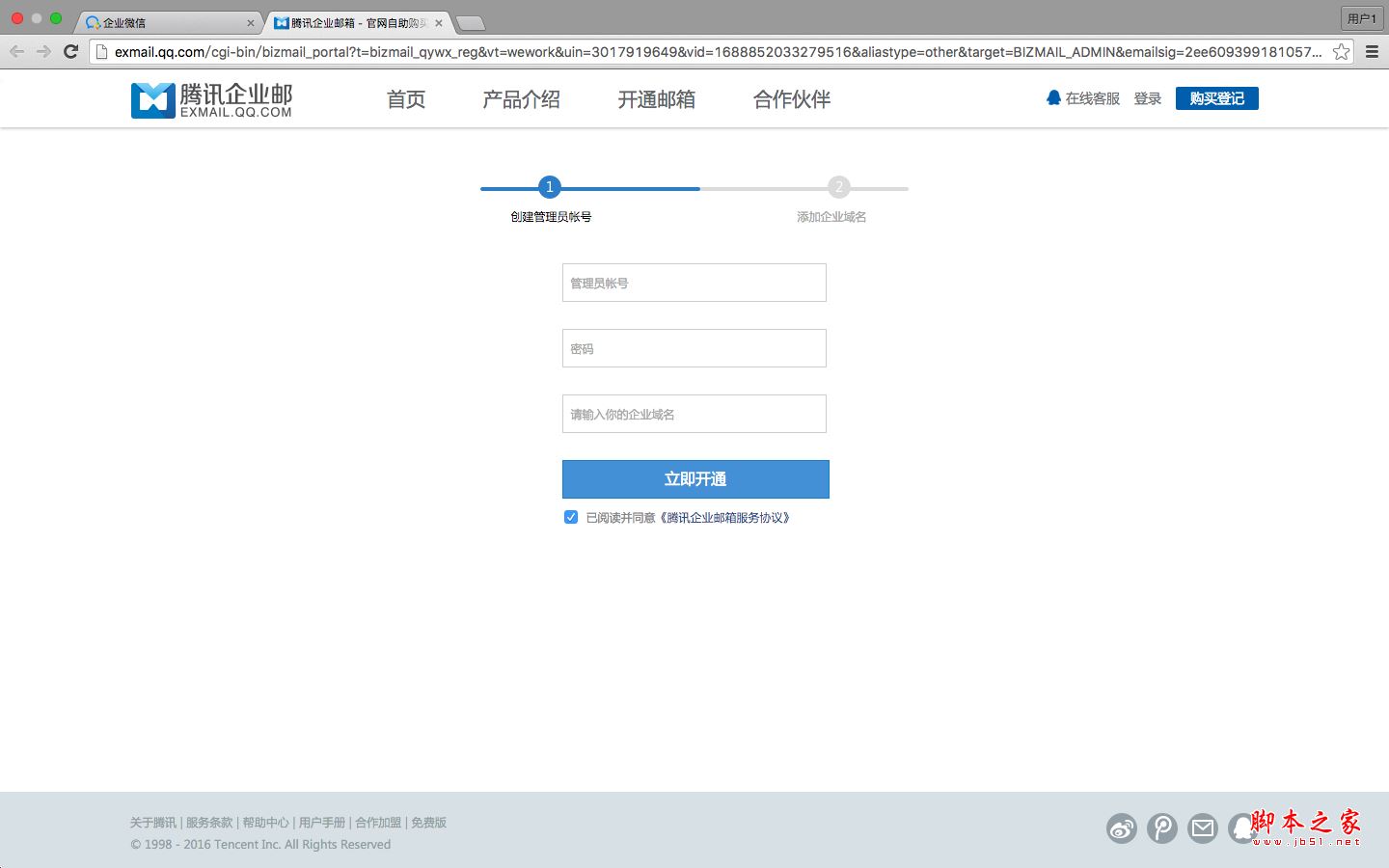Reload the page with the refresh icon

click(69, 51)
